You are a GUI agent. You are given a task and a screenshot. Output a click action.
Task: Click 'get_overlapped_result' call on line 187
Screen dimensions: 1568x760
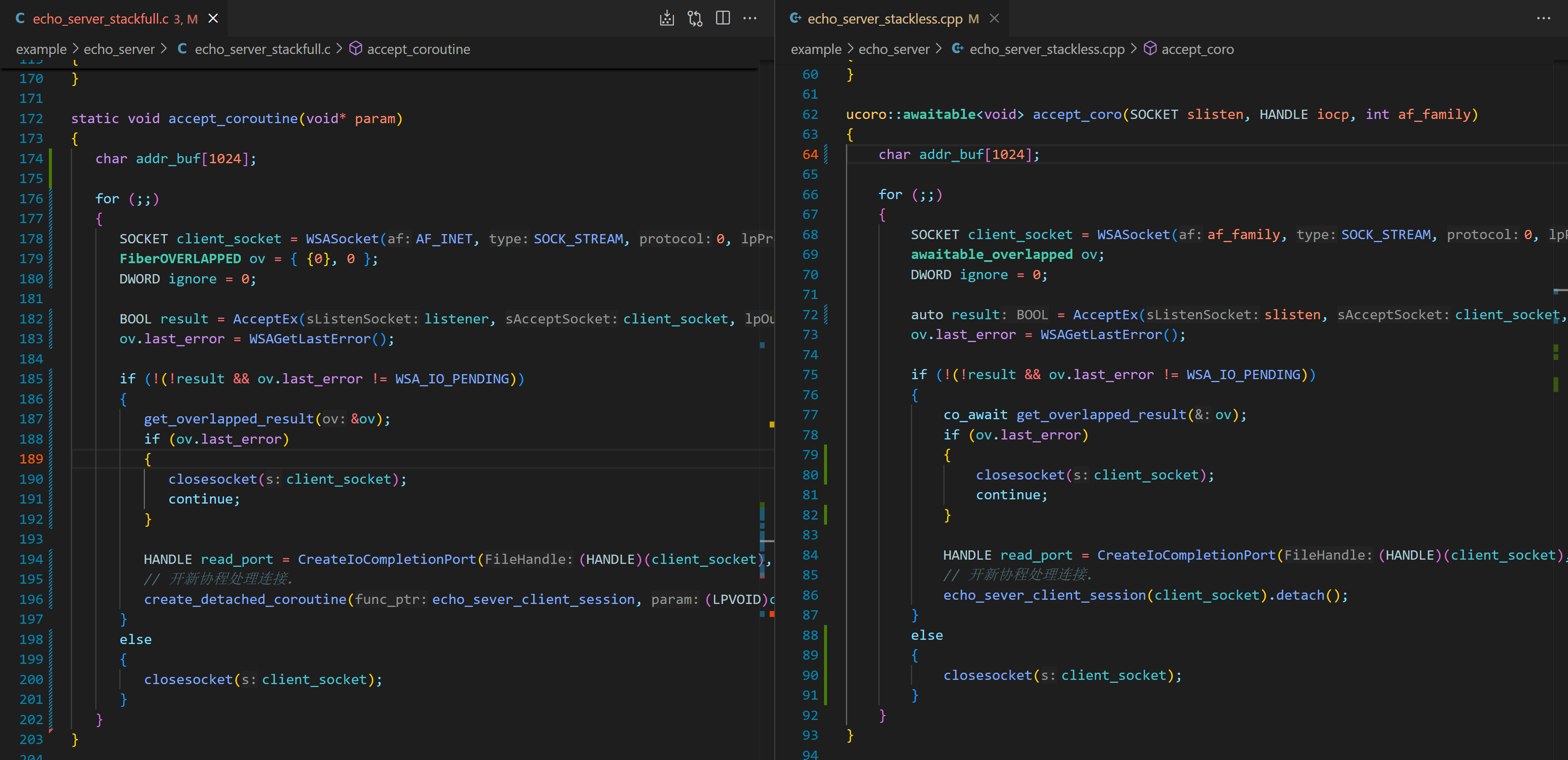[x=229, y=419]
